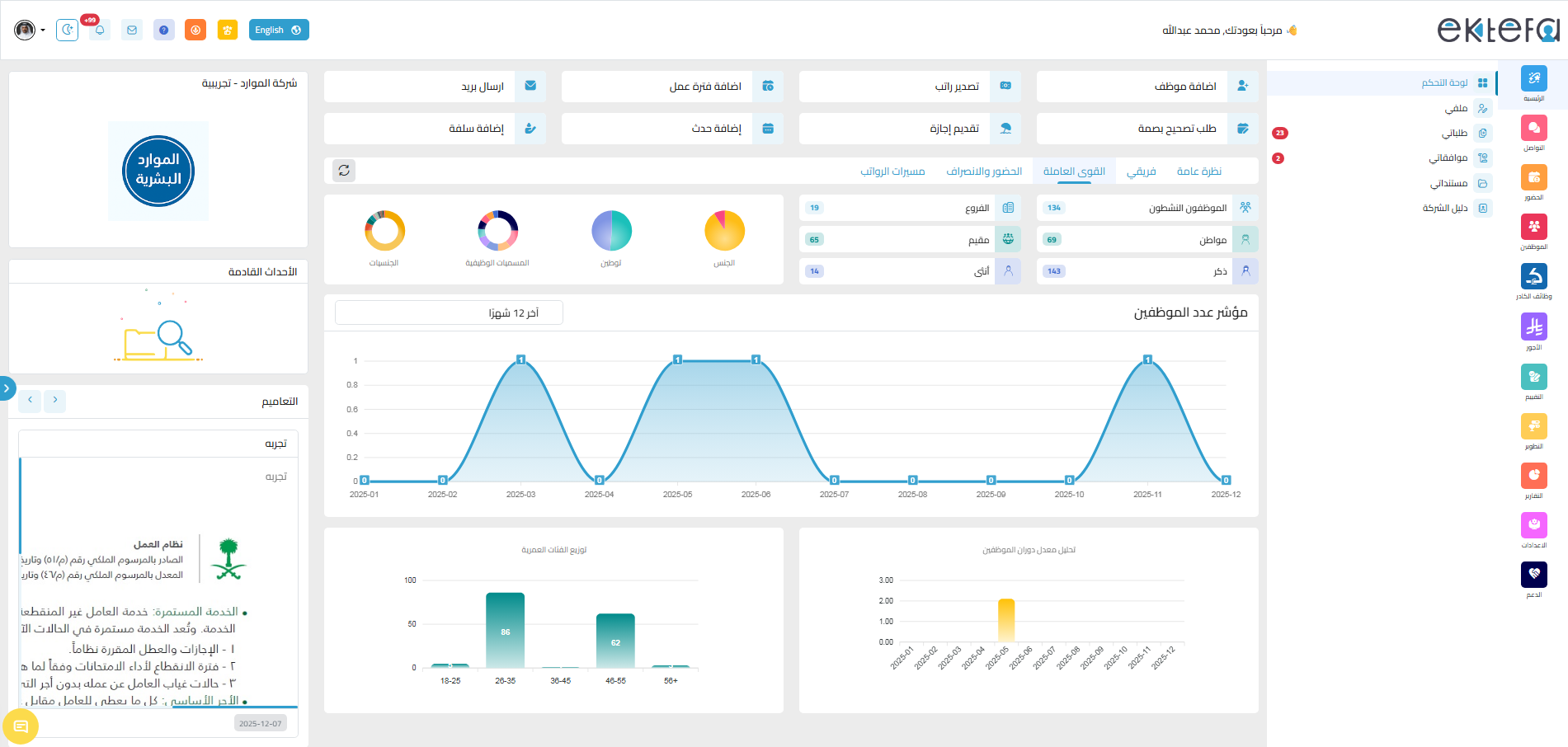The image size is (1568, 747).
Task: Click إضافة حدث (Add event) quick action
Action: (x=672, y=128)
